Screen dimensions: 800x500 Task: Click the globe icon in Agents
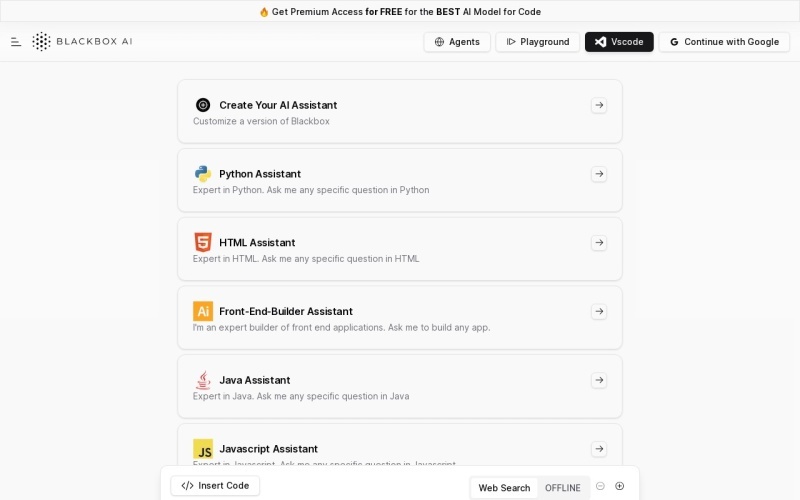[439, 42]
